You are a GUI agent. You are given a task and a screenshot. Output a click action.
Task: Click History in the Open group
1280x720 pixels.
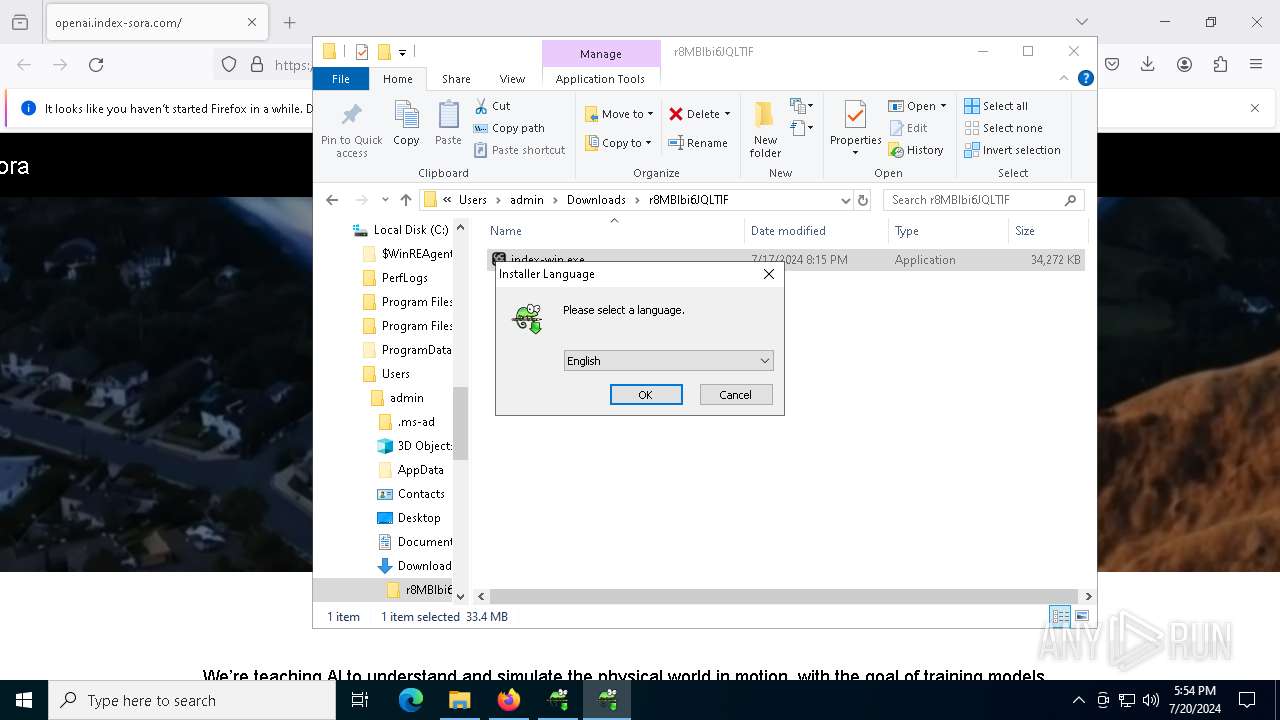(x=916, y=150)
